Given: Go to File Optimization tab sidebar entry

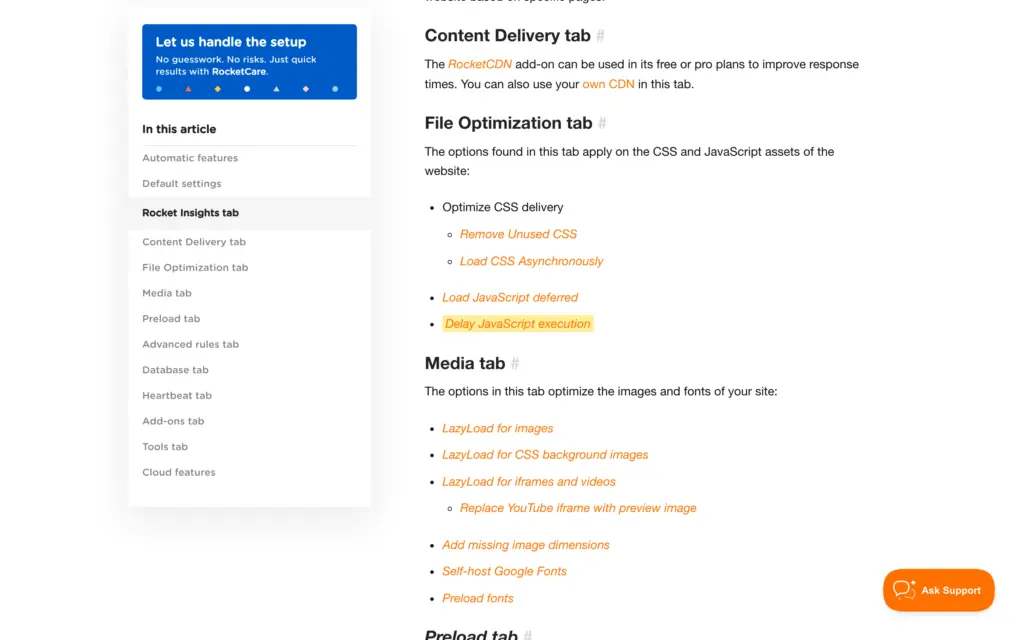Looking at the screenshot, I should tap(195, 267).
